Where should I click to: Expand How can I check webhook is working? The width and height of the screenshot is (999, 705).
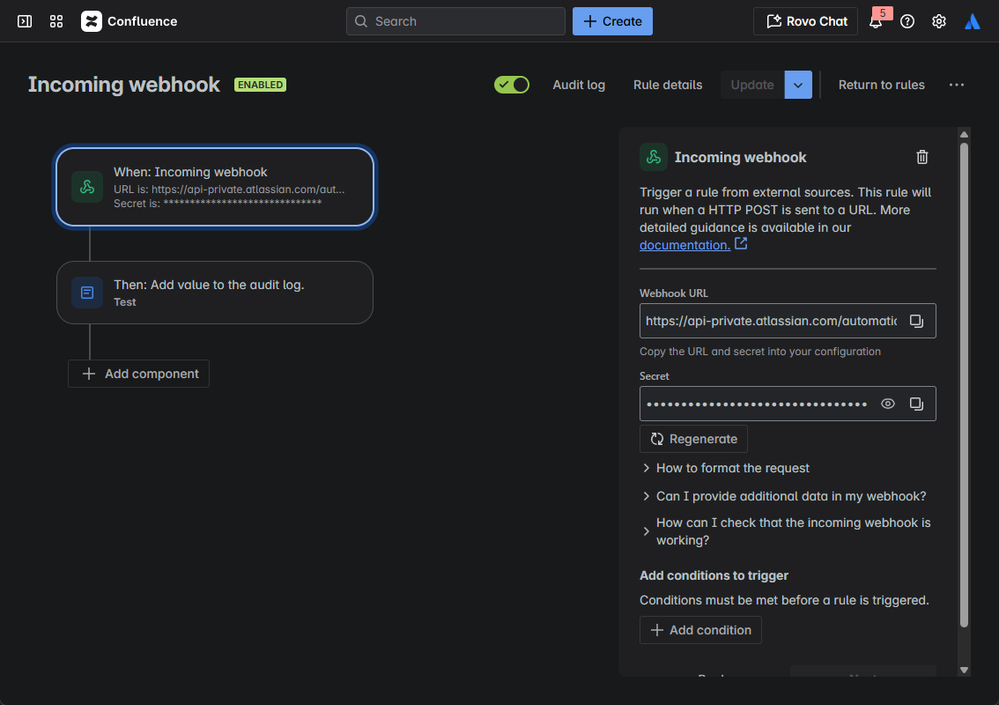(x=787, y=531)
